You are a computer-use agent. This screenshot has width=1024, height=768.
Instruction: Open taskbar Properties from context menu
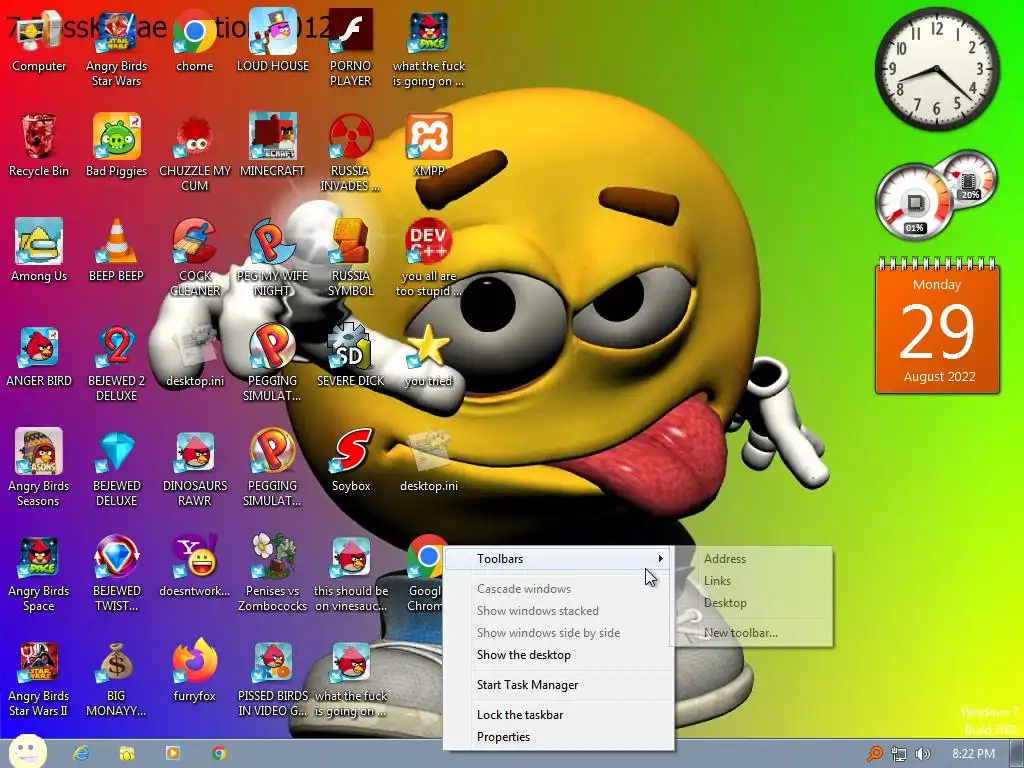(558, 737)
